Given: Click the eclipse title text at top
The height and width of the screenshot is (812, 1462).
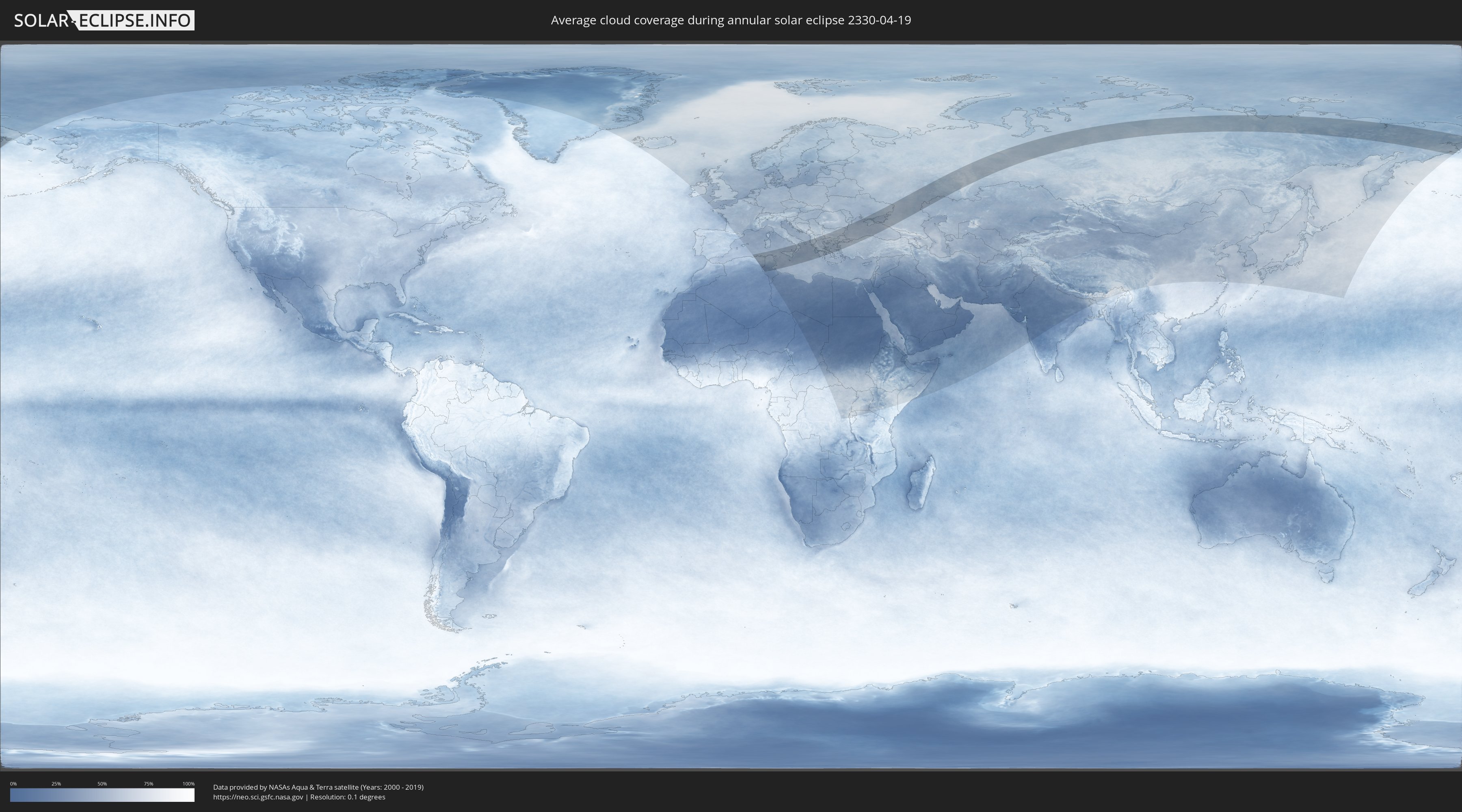Looking at the screenshot, I should pyautogui.click(x=731, y=20).
